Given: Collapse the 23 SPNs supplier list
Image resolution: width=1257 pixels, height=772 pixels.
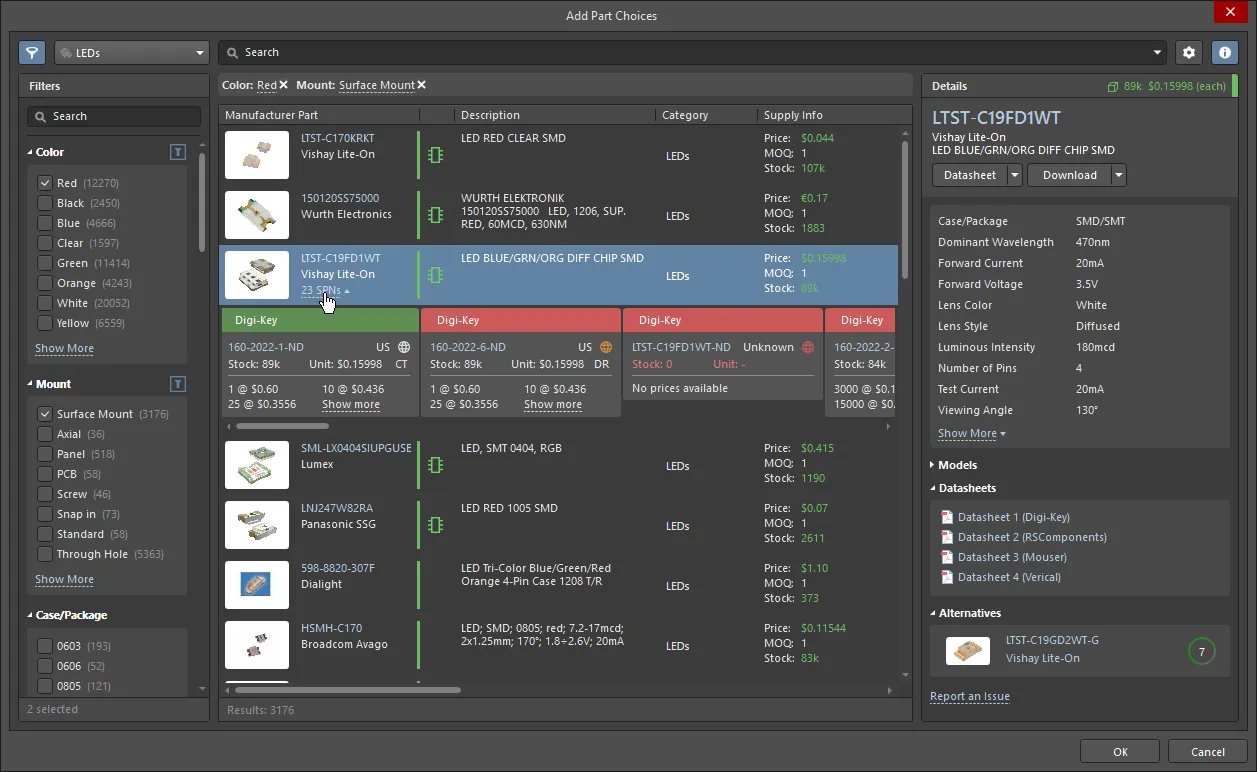Looking at the screenshot, I should [x=326, y=291].
